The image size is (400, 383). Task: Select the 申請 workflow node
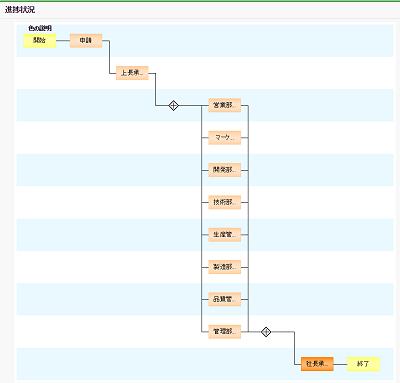tap(86, 41)
